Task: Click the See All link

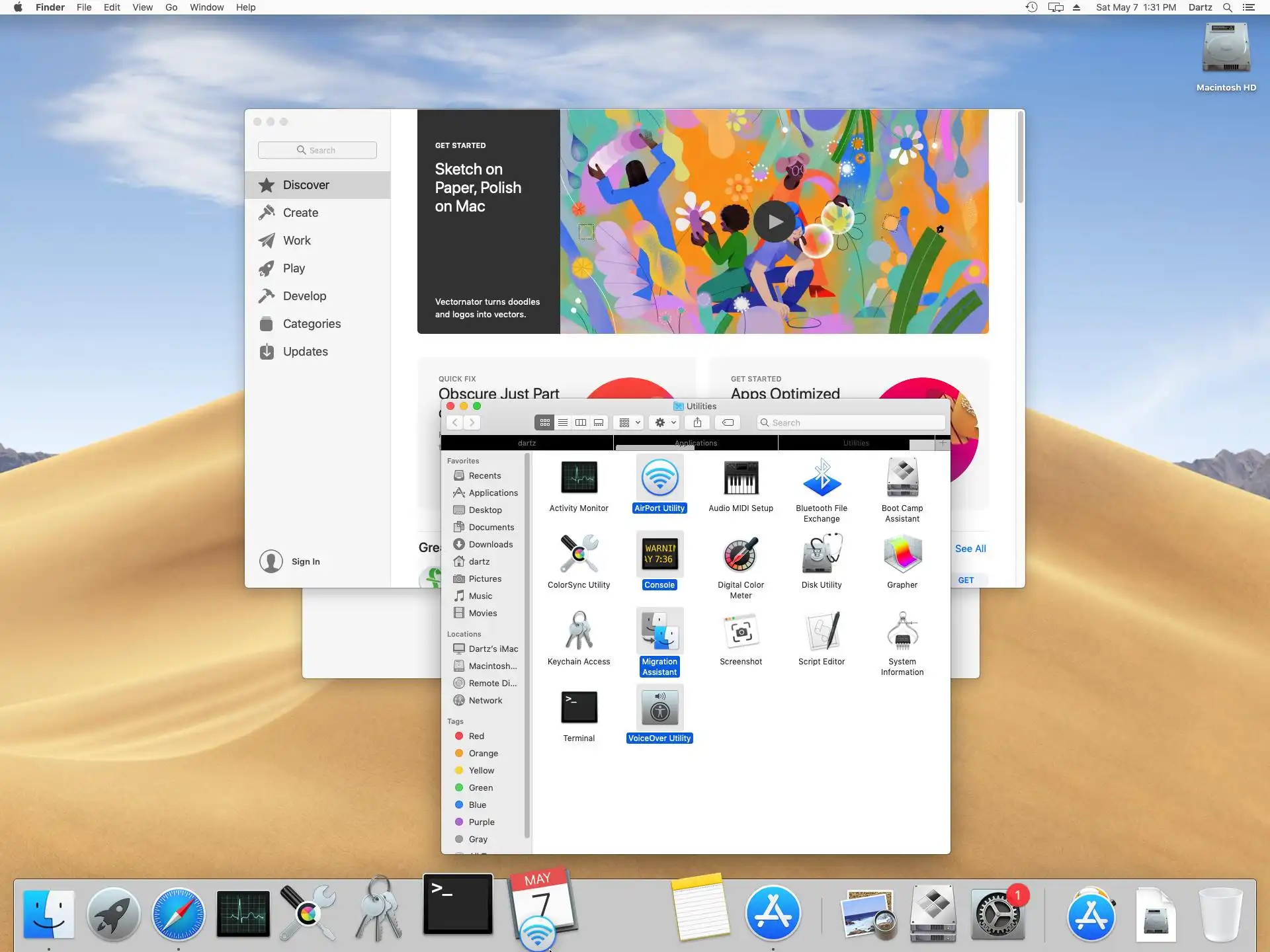Action: [970, 548]
